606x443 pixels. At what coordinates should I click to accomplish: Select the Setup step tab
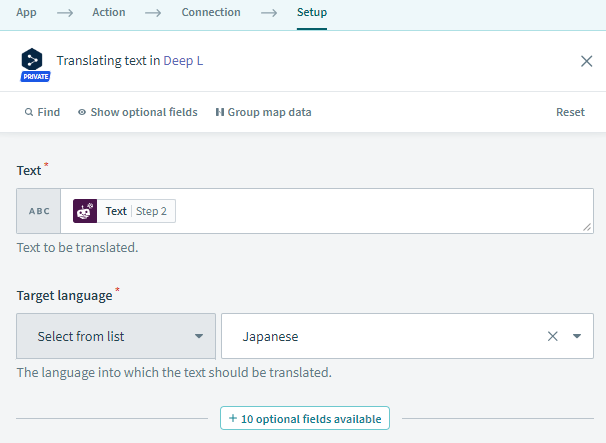pos(312,12)
